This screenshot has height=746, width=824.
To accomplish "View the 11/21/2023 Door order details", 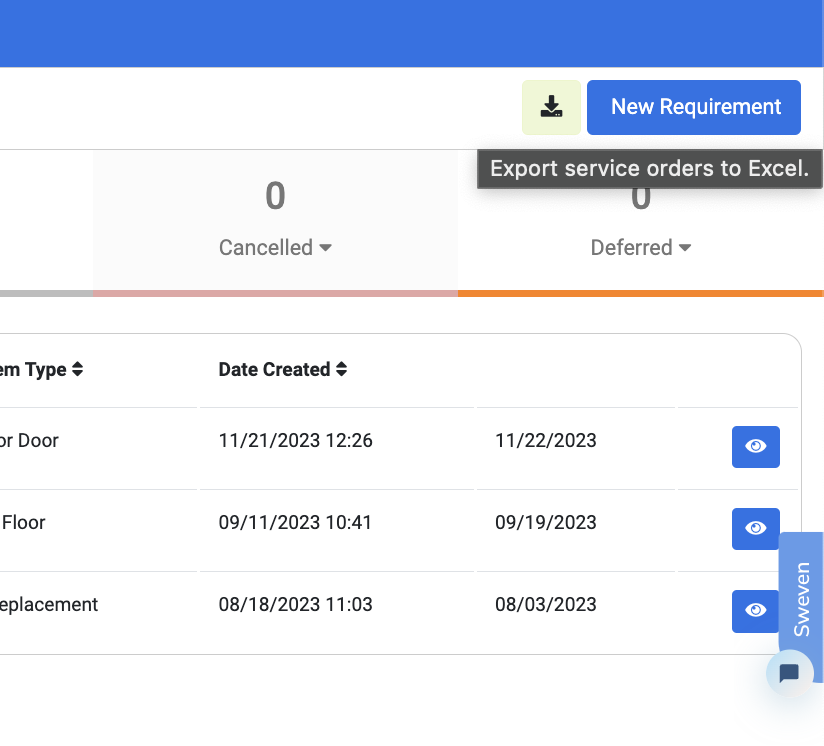I will click(756, 447).
